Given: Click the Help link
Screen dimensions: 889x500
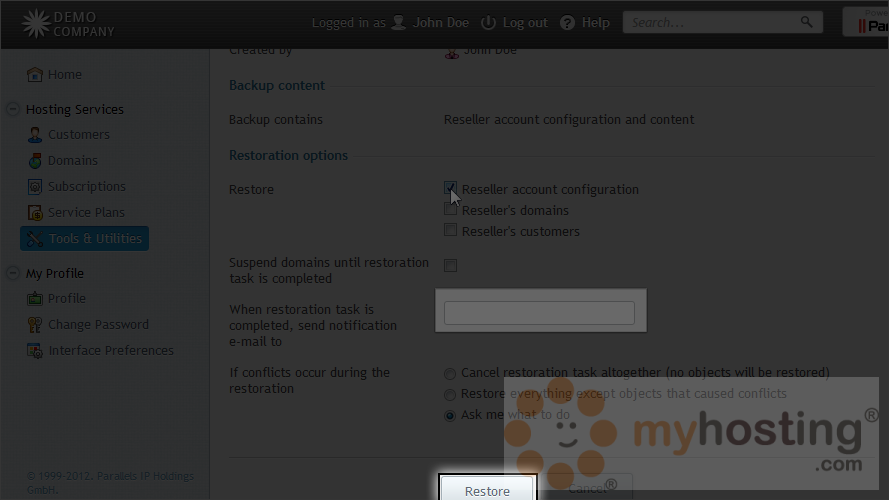Looking at the screenshot, I should (595, 23).
